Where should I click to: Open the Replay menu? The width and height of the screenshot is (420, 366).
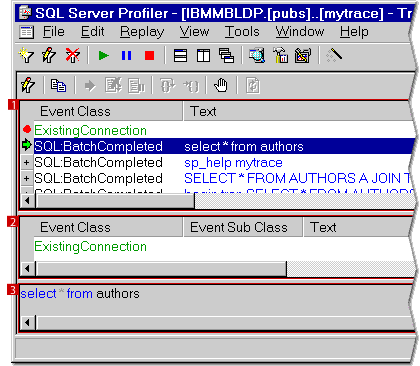[x=142, y=32]
